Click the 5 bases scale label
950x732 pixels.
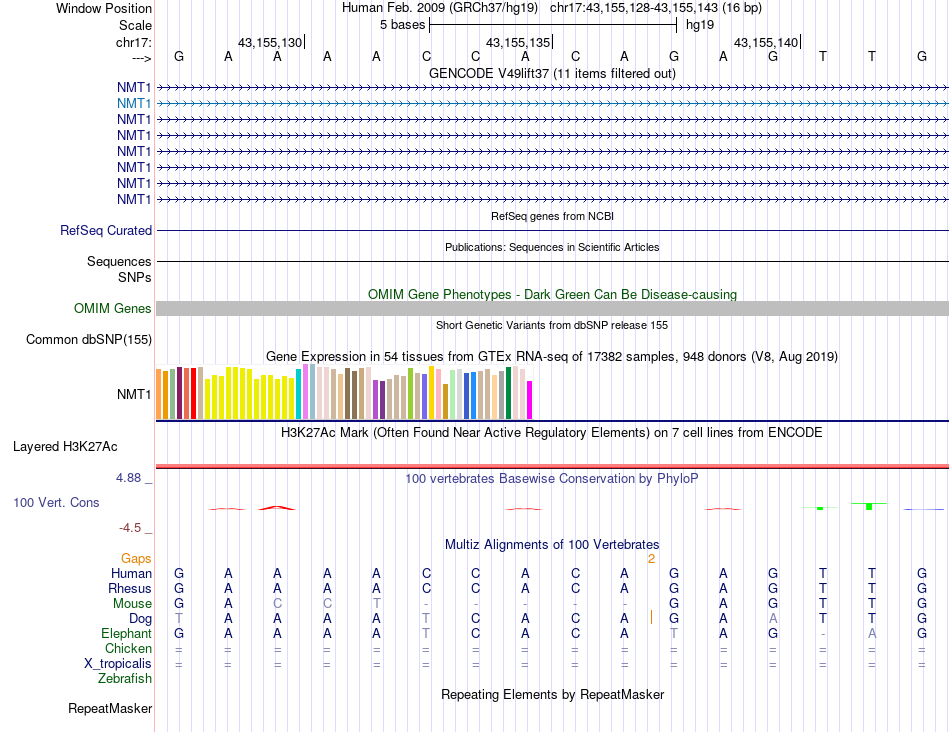point(402,25)
